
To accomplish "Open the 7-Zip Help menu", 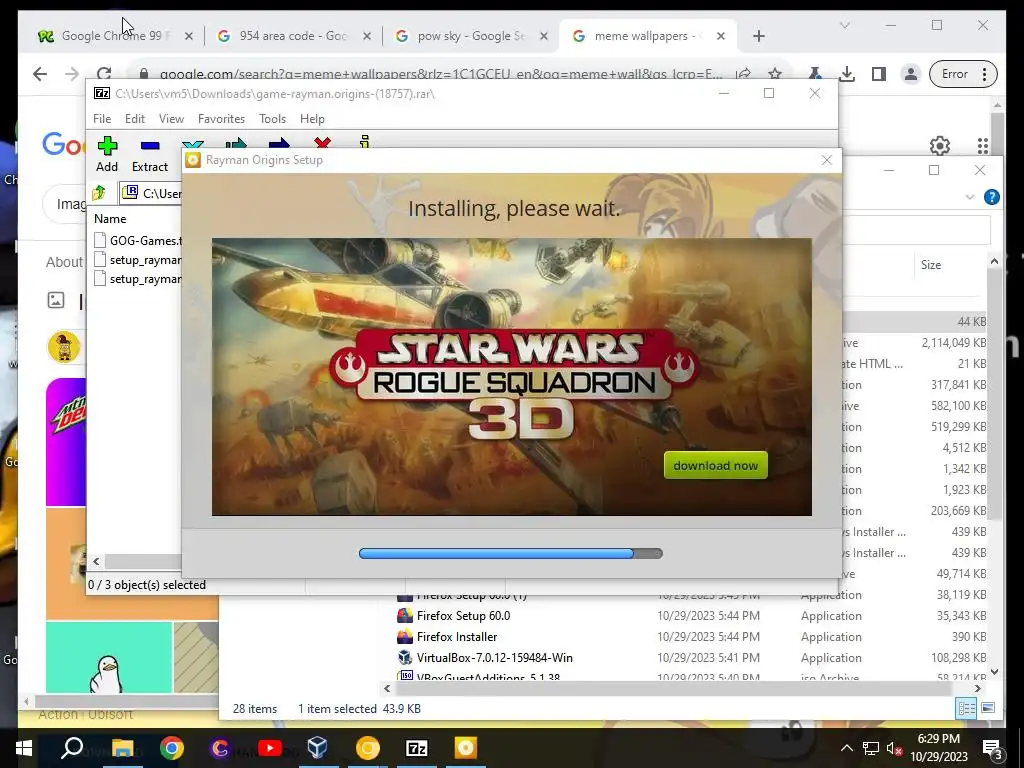I will tap(312, 119).
